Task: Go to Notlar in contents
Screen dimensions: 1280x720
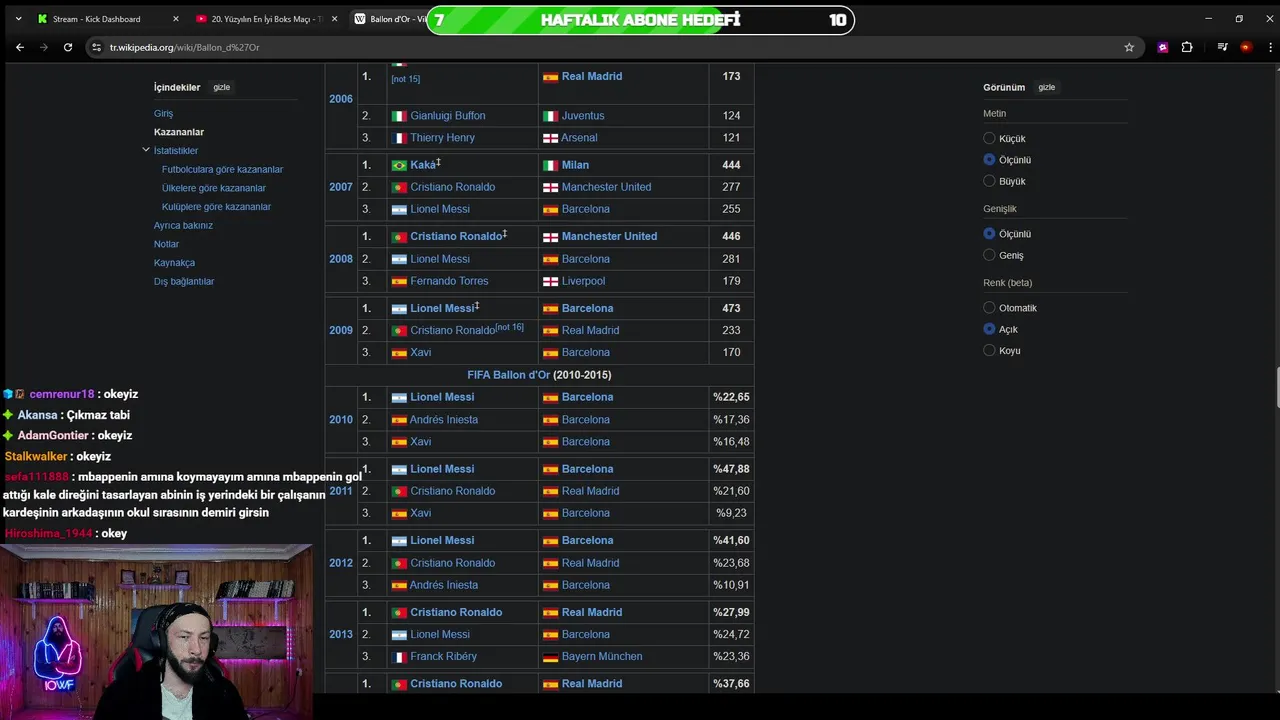Action: click(166, 244)
